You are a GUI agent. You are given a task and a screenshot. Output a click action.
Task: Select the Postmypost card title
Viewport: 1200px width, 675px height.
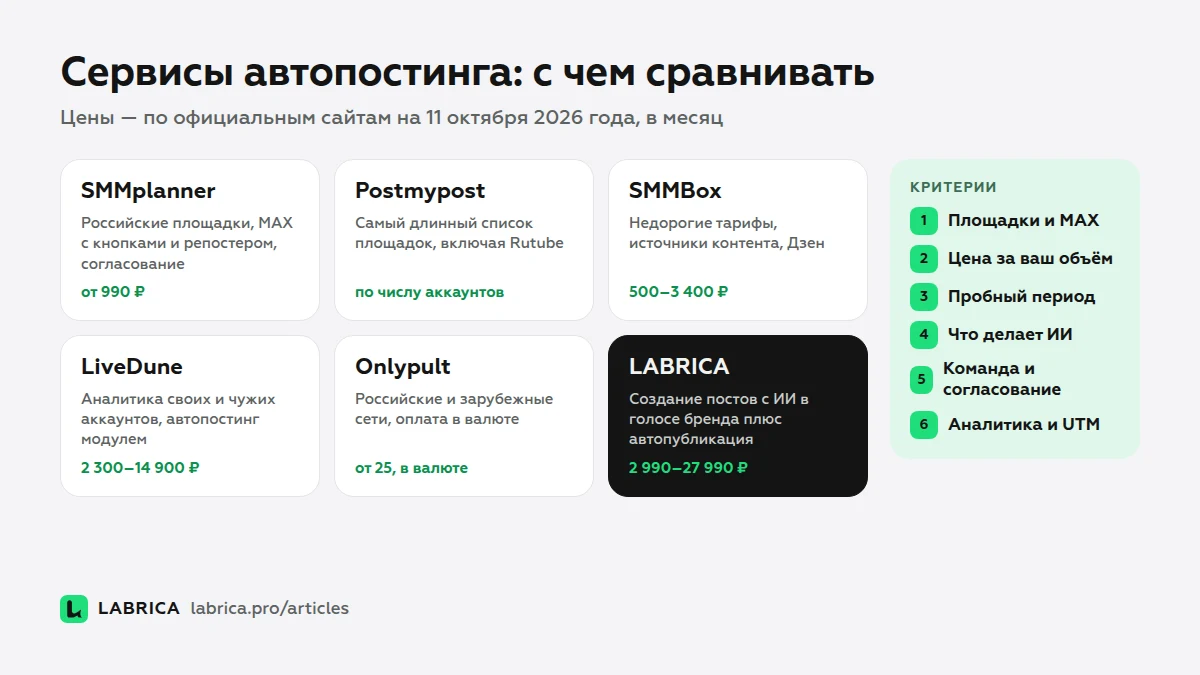(x=420, y=191)
